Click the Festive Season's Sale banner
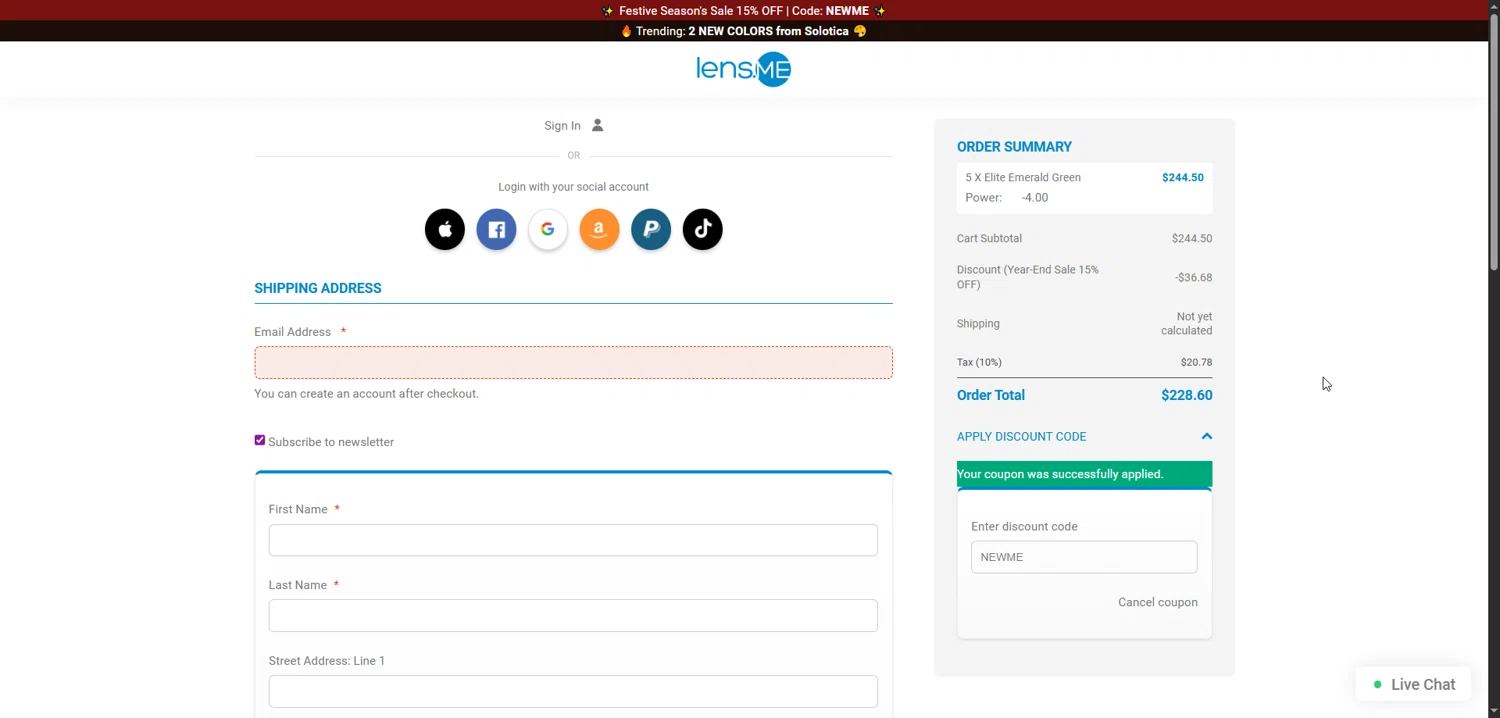Viewport: 1500px width, 718px height. pos(744,10)
